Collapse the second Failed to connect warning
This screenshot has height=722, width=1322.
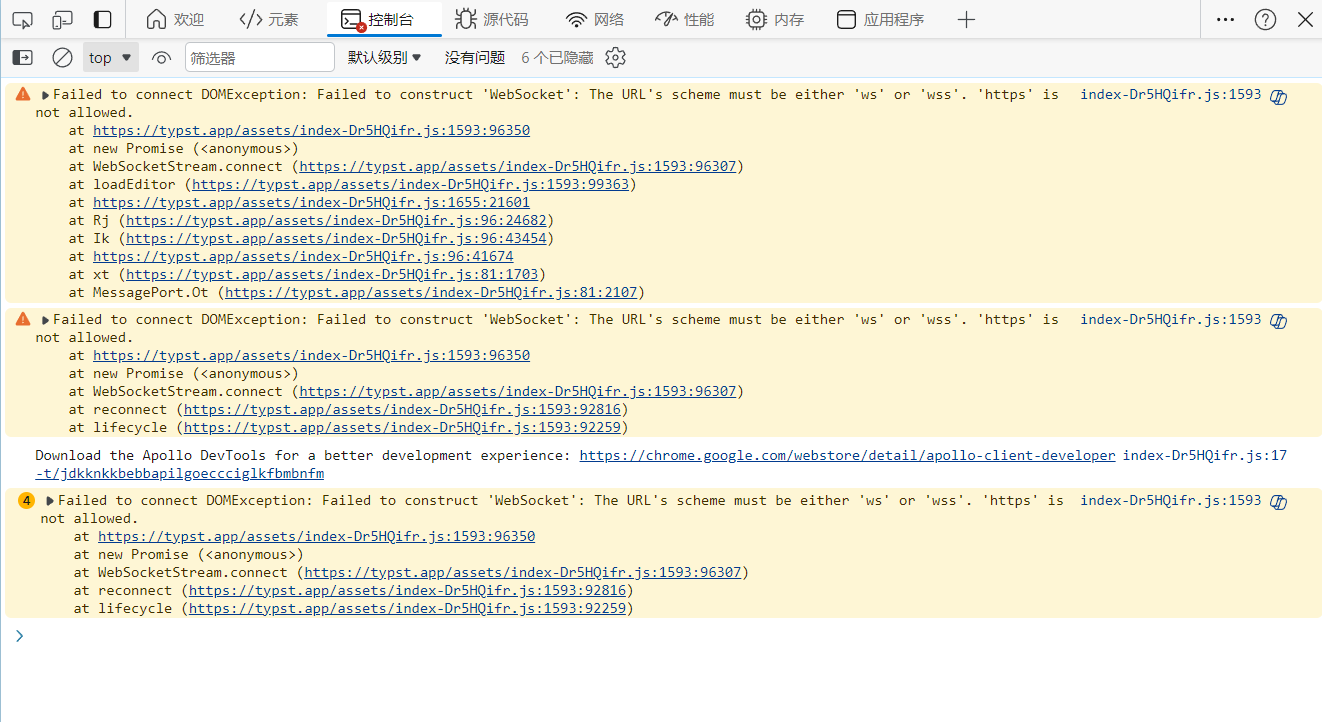46,320
